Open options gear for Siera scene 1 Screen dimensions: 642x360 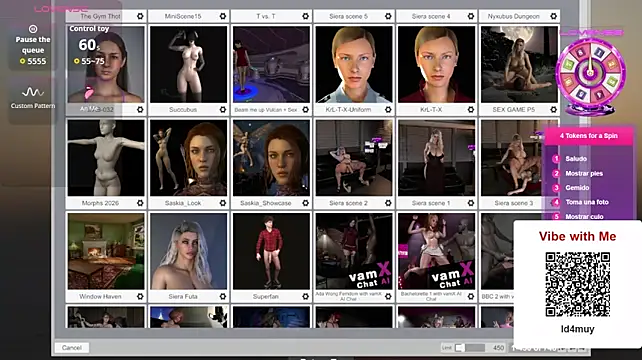click(x=471, y=203)
